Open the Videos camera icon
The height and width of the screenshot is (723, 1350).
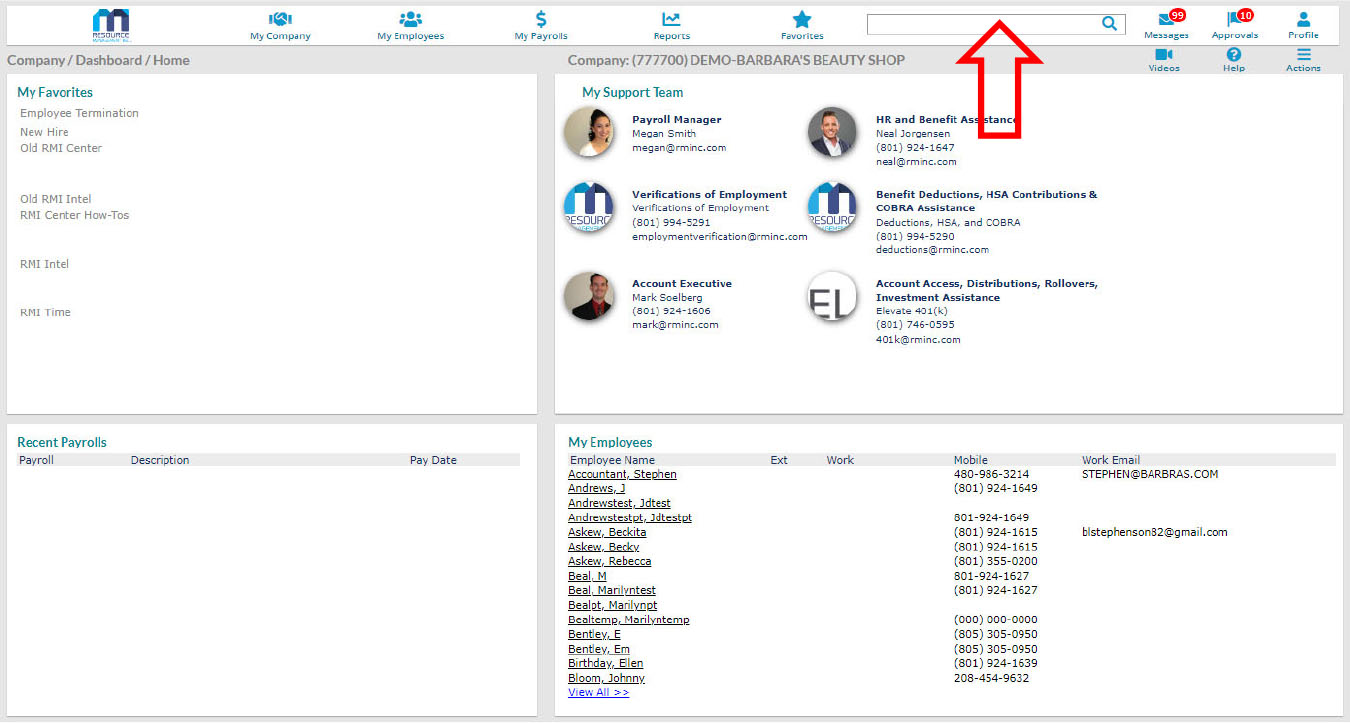[x=1163, y=55]
